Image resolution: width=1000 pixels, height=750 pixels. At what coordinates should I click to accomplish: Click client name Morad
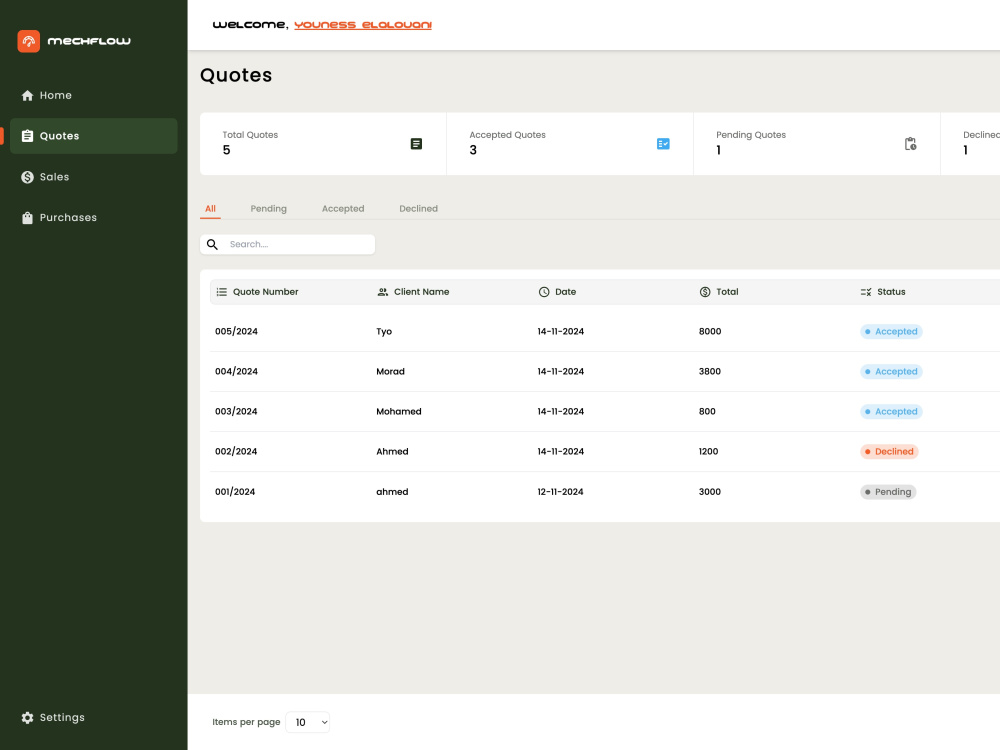390,372
